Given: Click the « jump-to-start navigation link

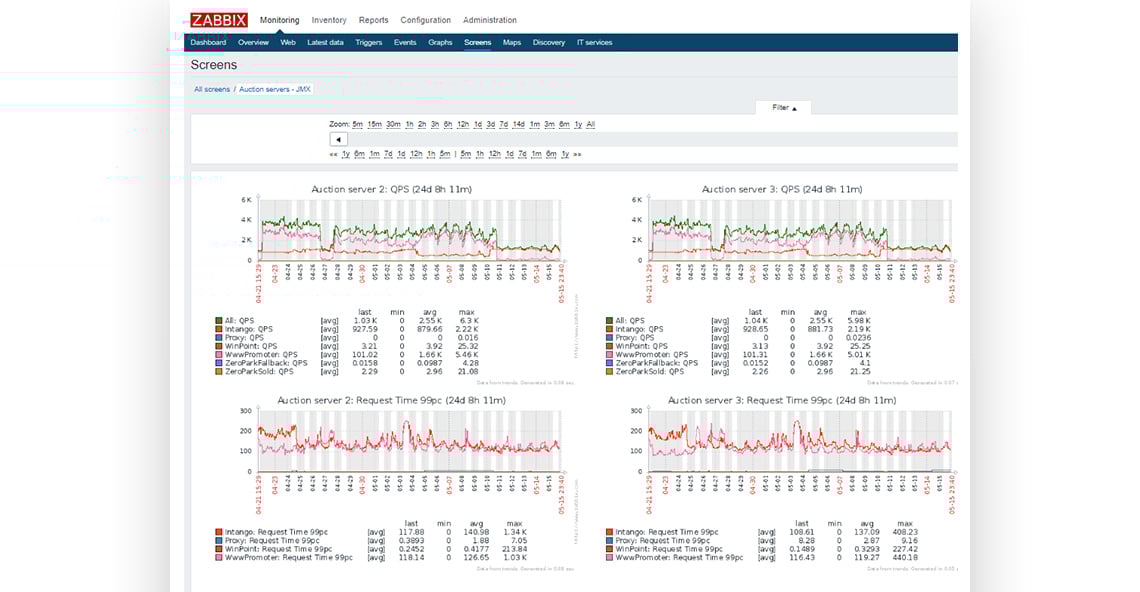Looking at the screenshot, I should pyautogui.click(x=334, y=154).
